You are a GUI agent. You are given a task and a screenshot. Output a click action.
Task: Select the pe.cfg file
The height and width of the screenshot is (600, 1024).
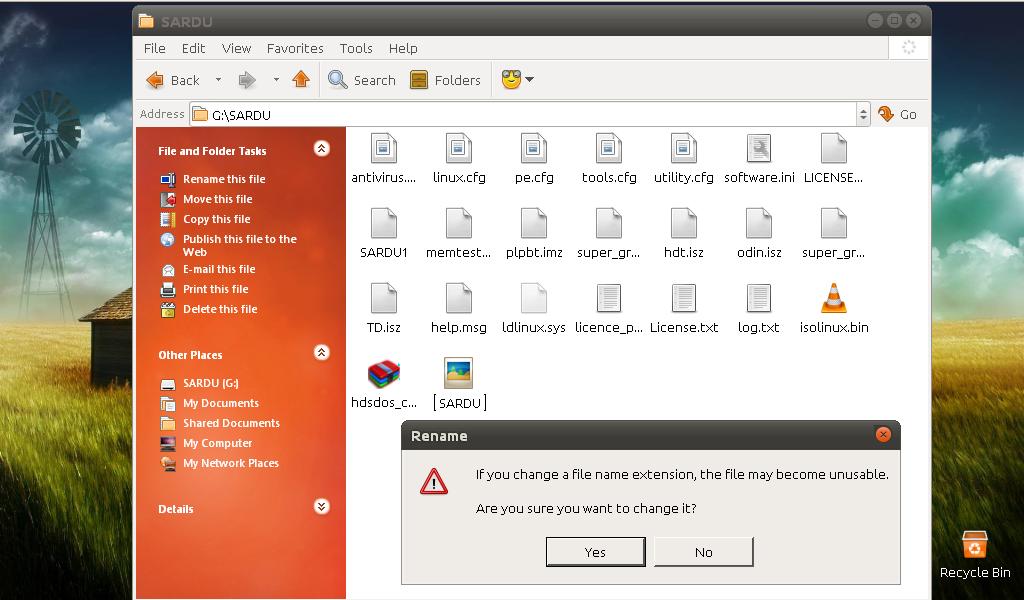(534, 159)
